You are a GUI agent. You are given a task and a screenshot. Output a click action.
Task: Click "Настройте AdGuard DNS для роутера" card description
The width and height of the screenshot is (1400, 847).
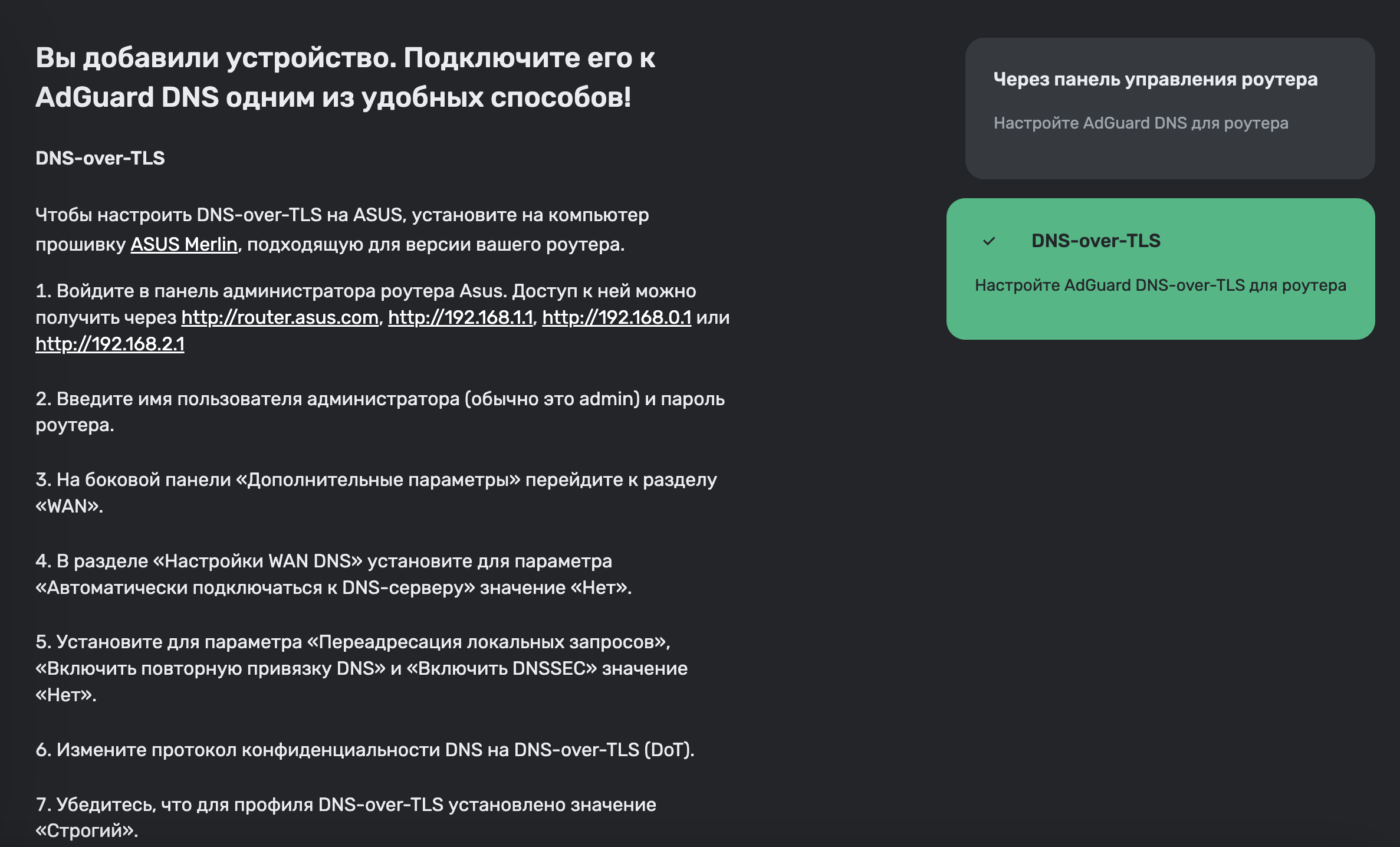coord(1140,123)
